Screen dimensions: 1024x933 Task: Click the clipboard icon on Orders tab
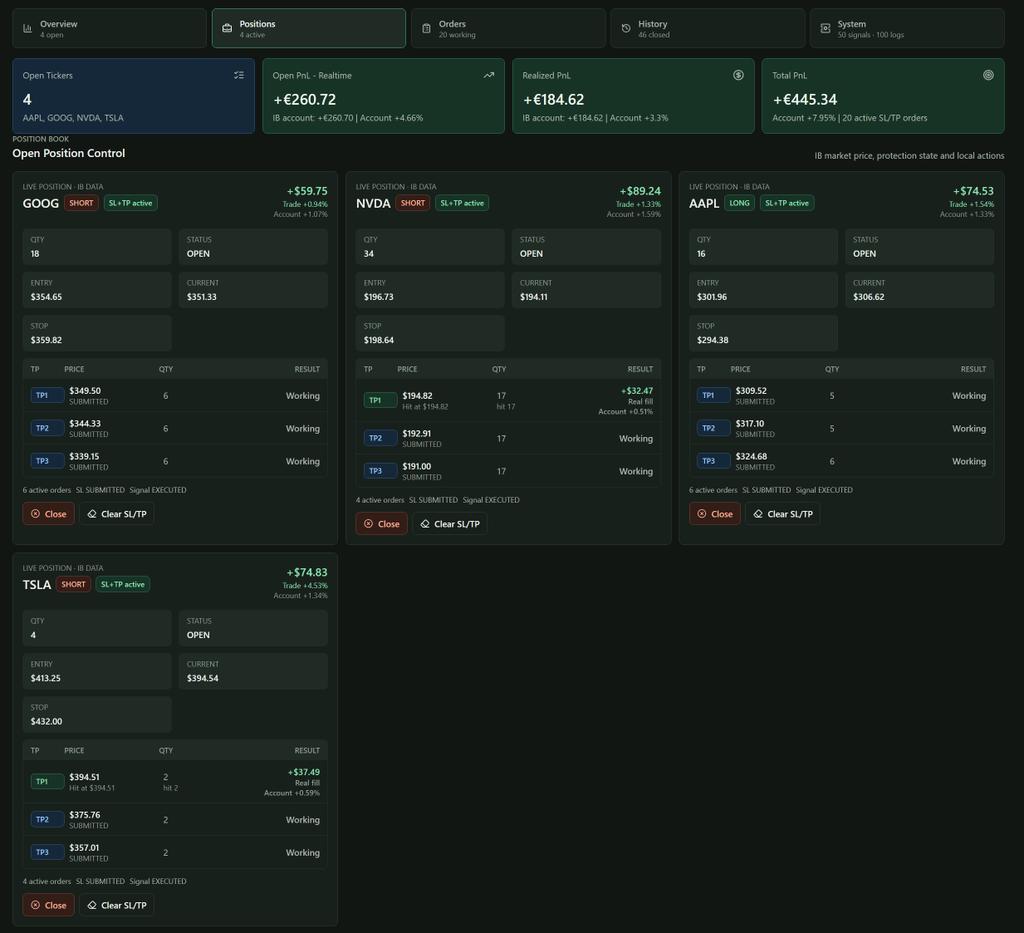426,28
